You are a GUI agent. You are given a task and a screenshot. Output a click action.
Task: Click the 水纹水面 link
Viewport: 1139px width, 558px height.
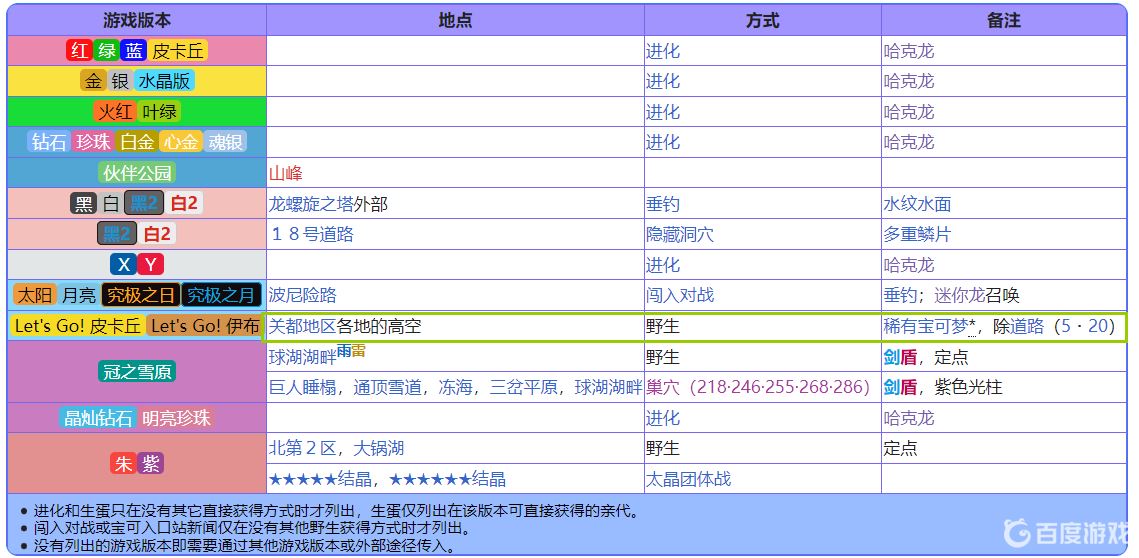[x=917, y=204]
